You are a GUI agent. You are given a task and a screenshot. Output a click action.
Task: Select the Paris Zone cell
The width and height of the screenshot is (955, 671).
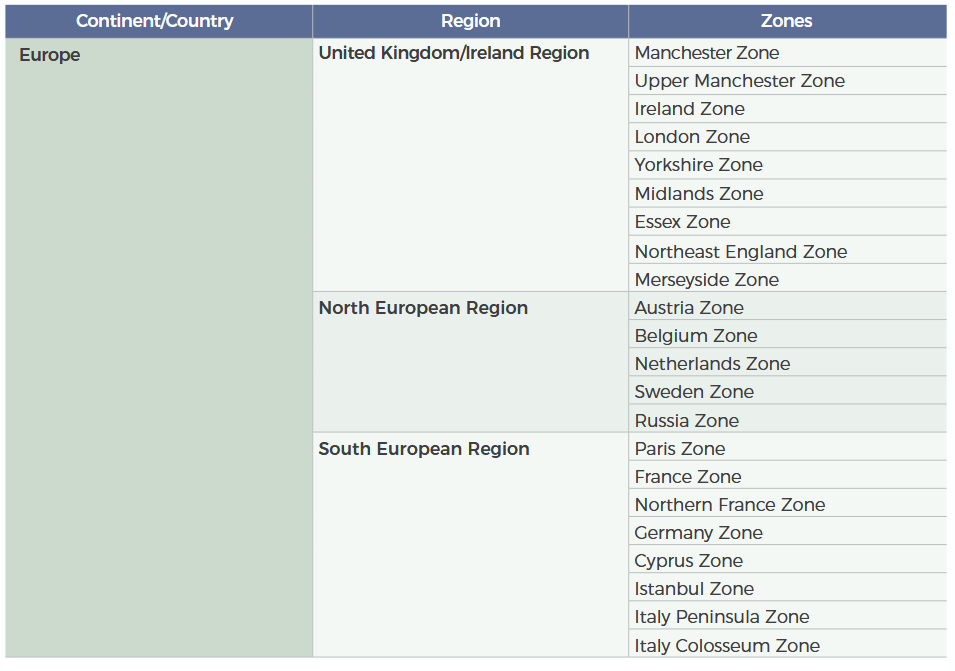click(x=679, y=449)
